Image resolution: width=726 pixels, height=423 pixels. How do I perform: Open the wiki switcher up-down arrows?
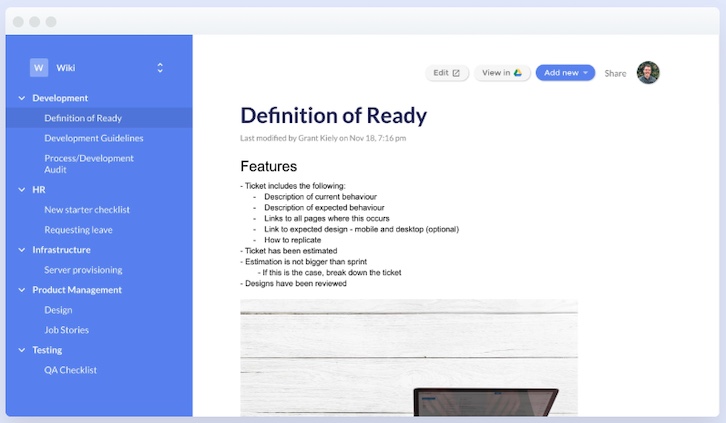pyautogui.click(x=160, y=68)
